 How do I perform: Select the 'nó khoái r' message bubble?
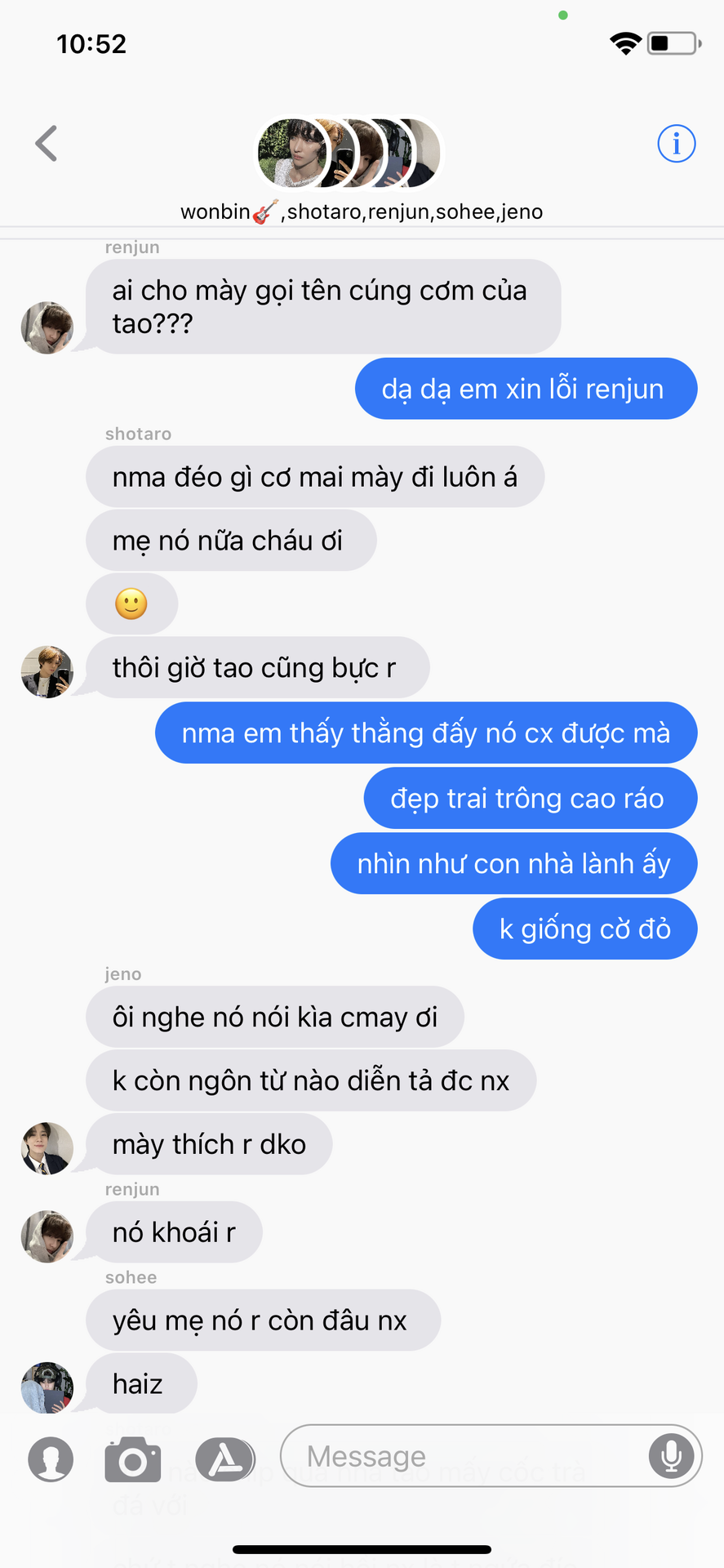point(174,1232)
